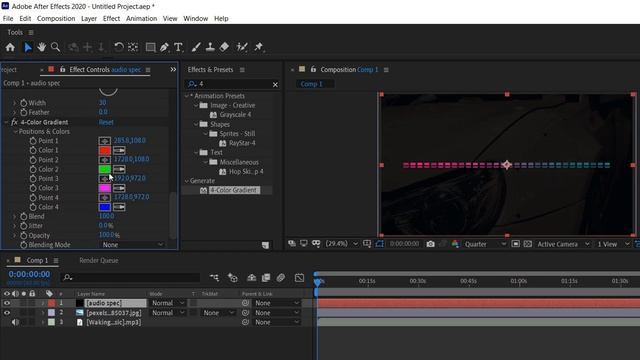Hide the pexels jpg layer eye
This screenshot has height=360, width=640.
click(7, 313)
